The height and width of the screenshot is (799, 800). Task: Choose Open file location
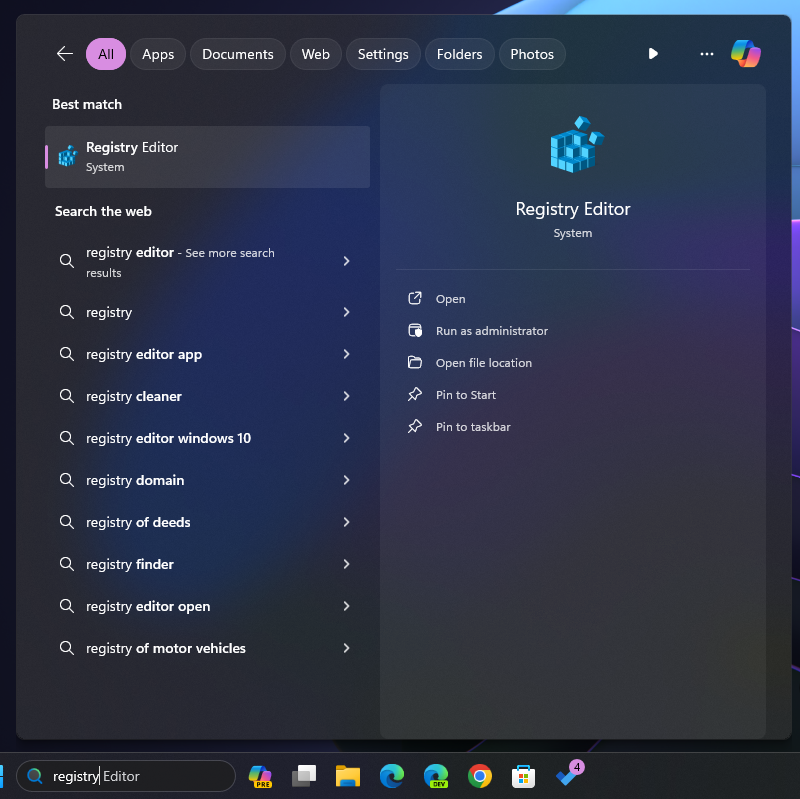484,363
